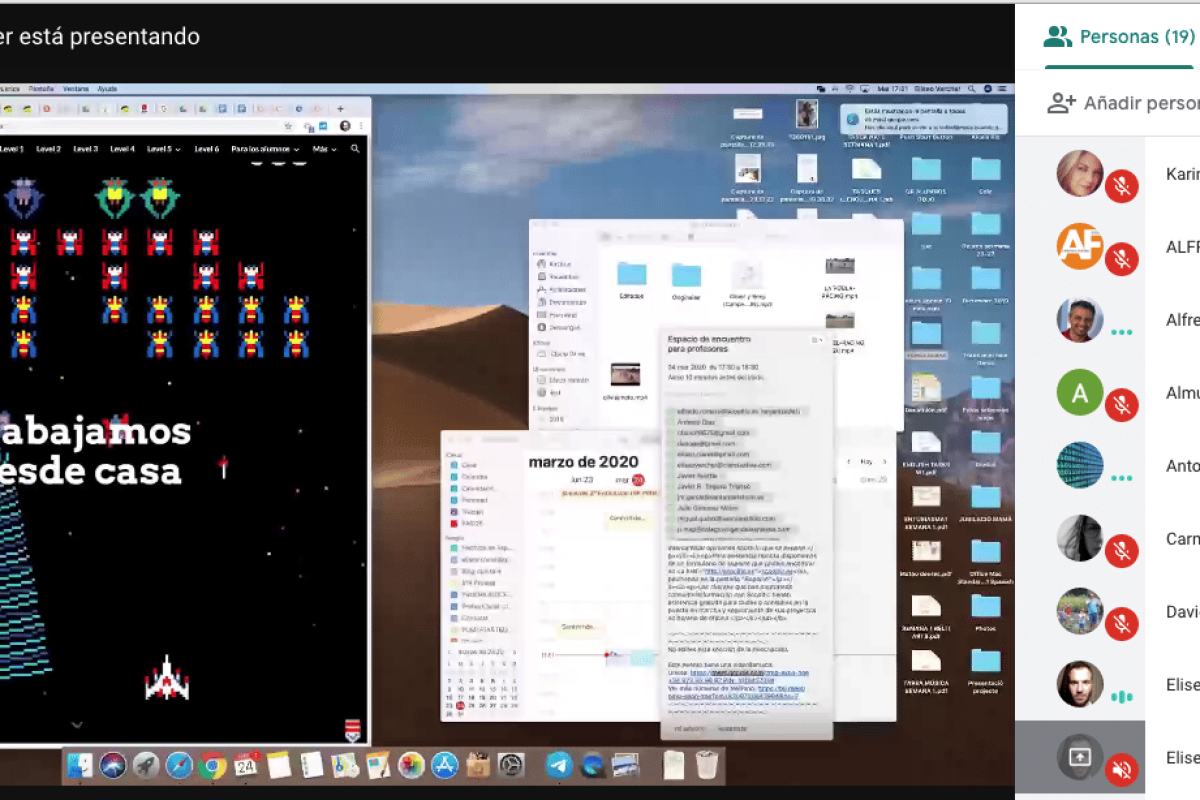Screen dimensions: 1200x800
Task: Open the Originales folder in Finder
Action: tap(686, 280)
